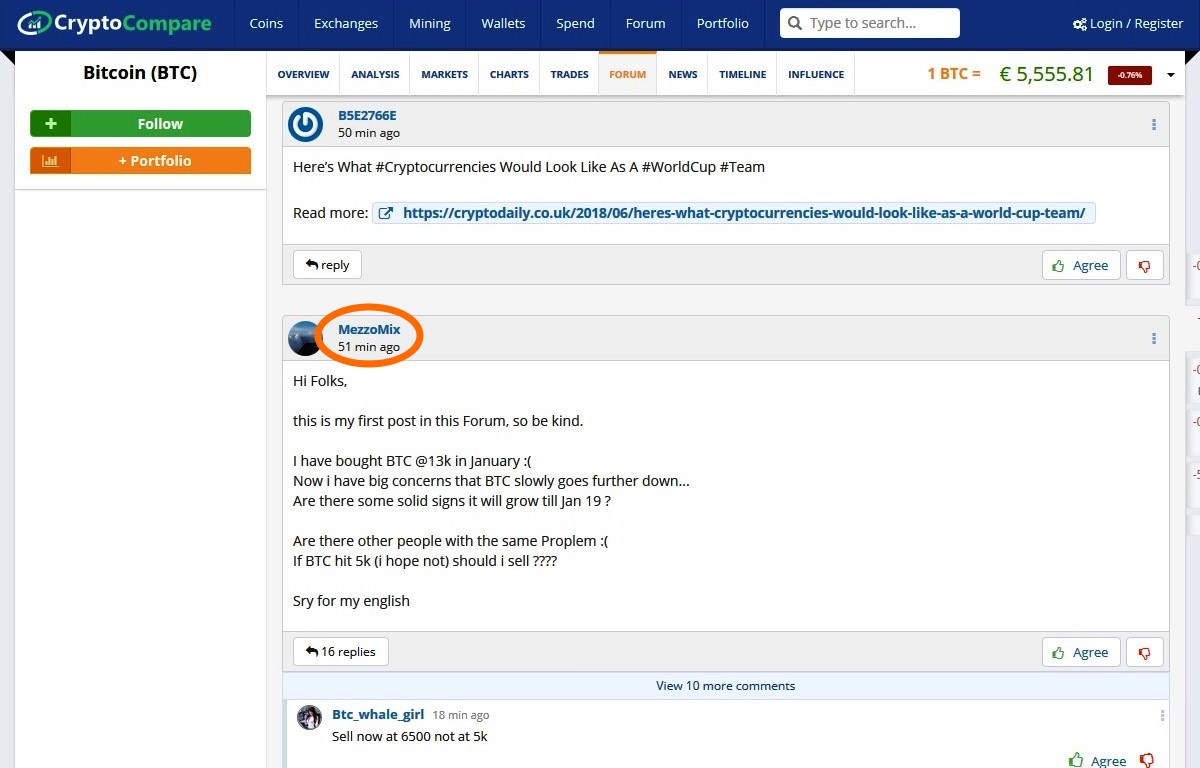Switch to the Overview tab
Image resolution: width=1200 pixels, height=768 pixels.
[x=303, y=74]
